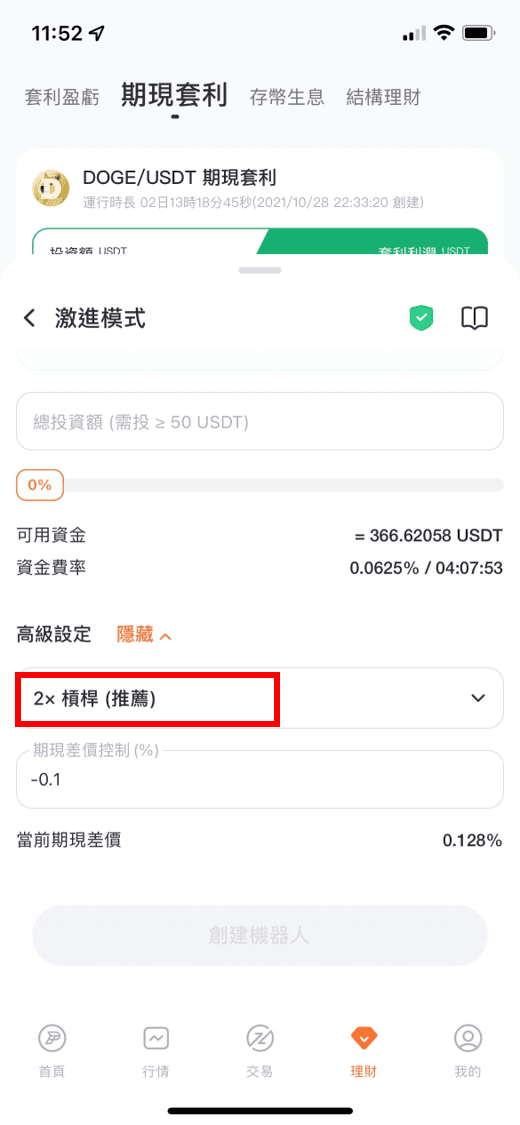Focus the 總投資額 input field
This screenshot has width=520, height=1125.
(260, 422)
